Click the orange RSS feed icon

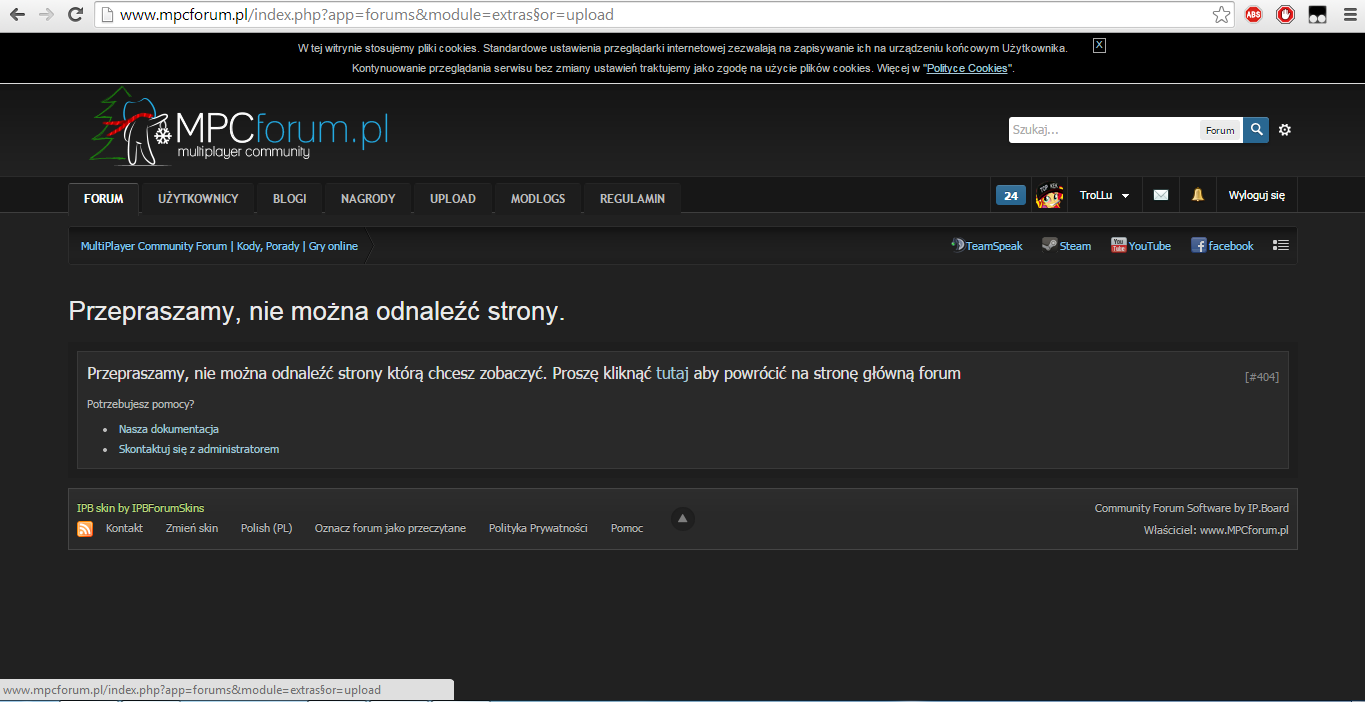(x=85, y=529)
